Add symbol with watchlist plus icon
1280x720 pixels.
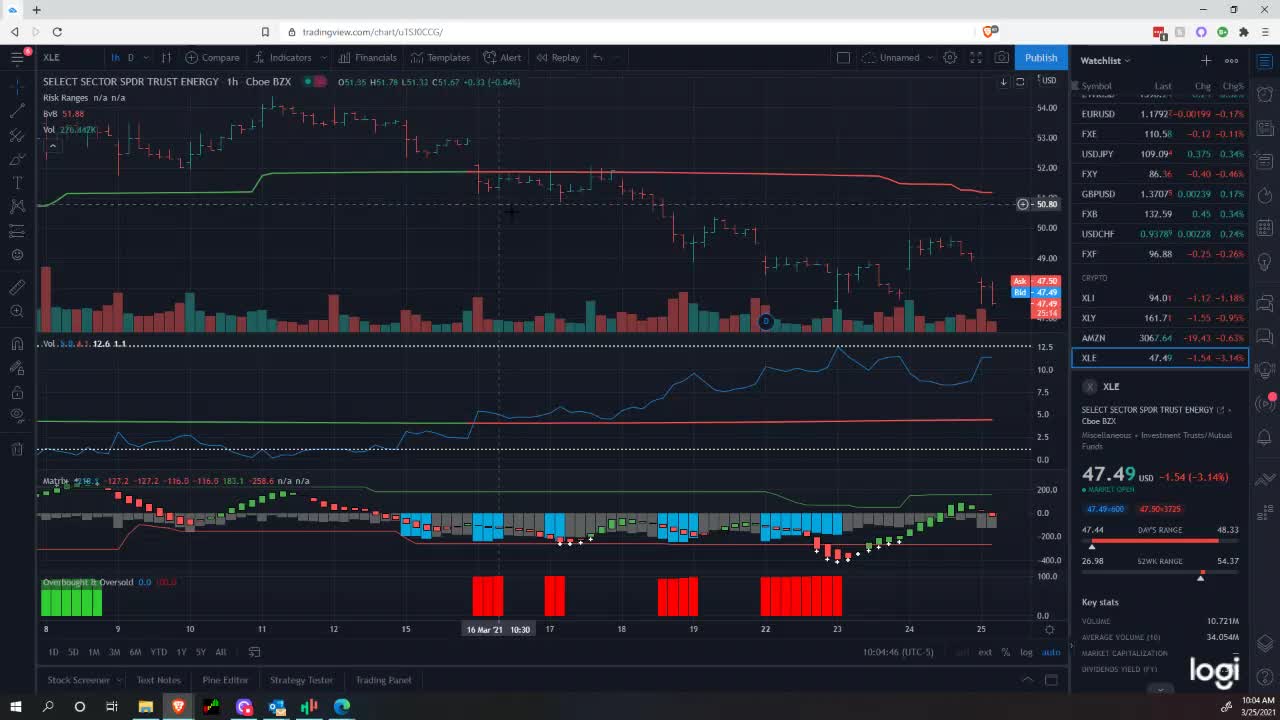[1206, 60]
